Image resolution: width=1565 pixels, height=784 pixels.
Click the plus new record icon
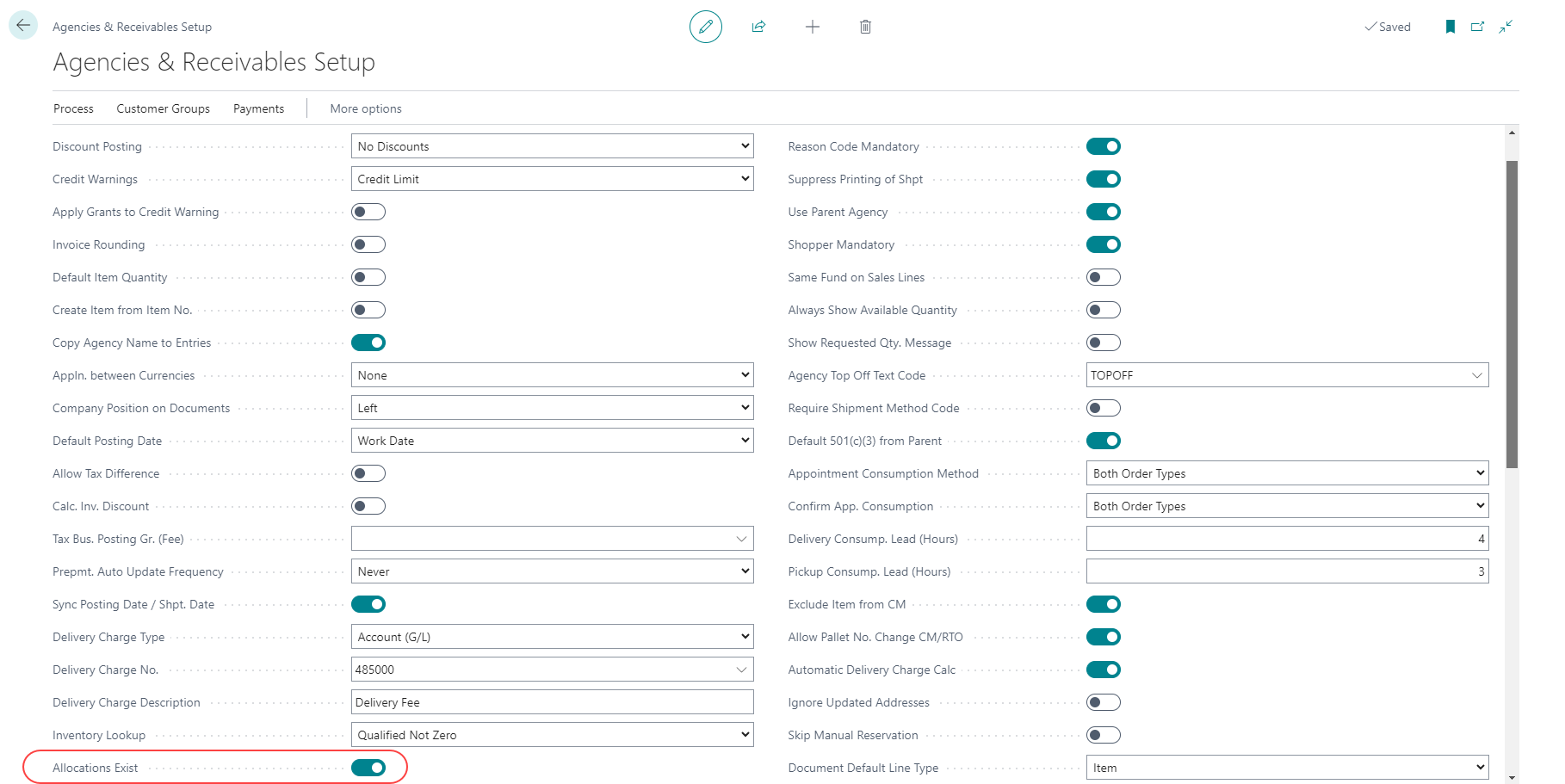click(812, 27)
